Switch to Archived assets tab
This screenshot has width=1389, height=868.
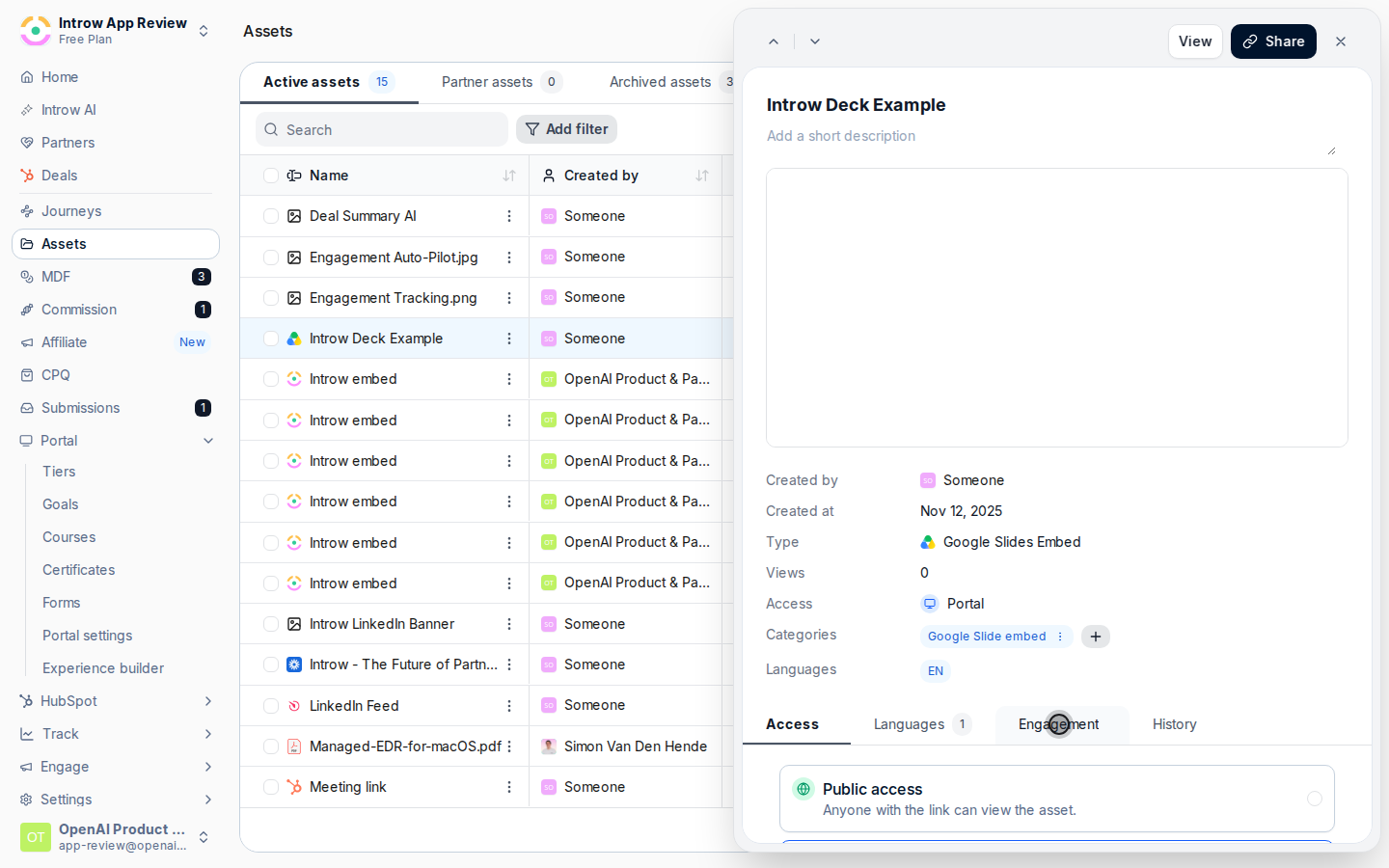(x=672, y=82)
